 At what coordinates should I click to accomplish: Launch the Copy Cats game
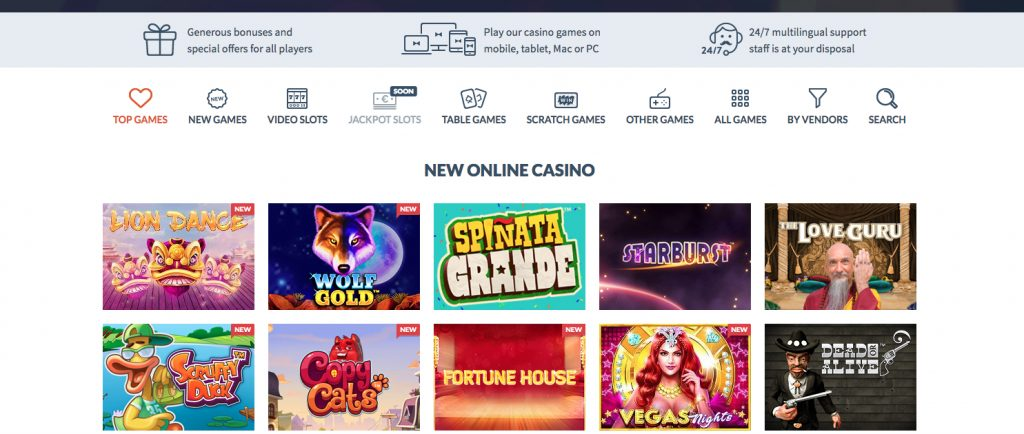click(x=344, y=377)
